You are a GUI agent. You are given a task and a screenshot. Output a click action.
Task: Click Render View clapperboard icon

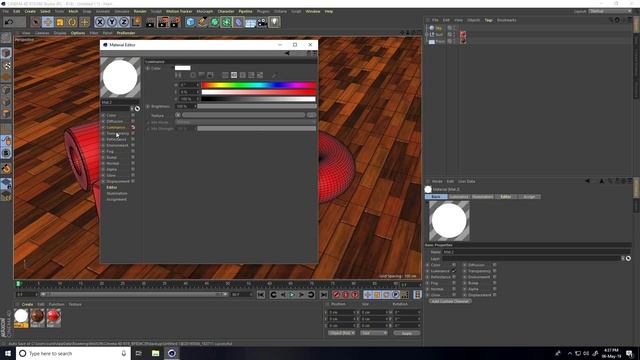[151, 22]
